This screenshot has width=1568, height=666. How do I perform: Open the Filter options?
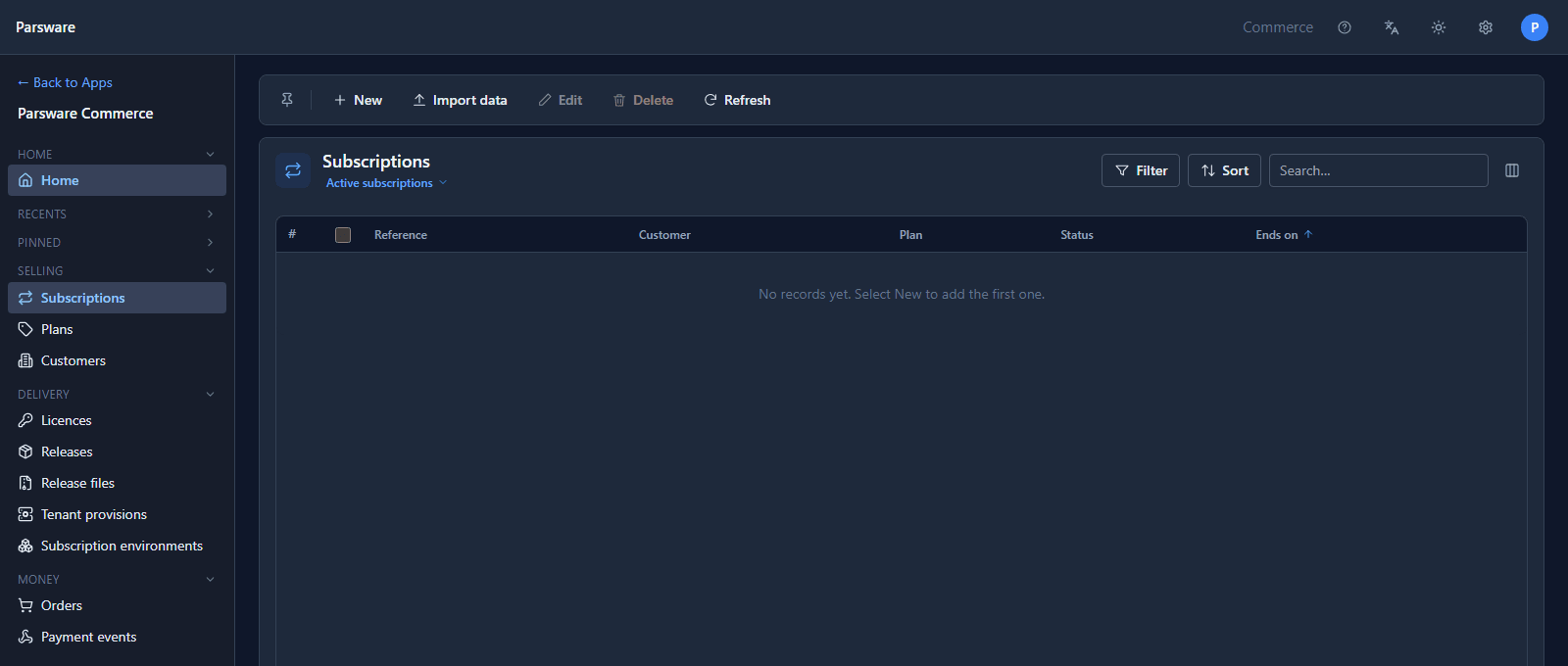tap(1141, 170)
